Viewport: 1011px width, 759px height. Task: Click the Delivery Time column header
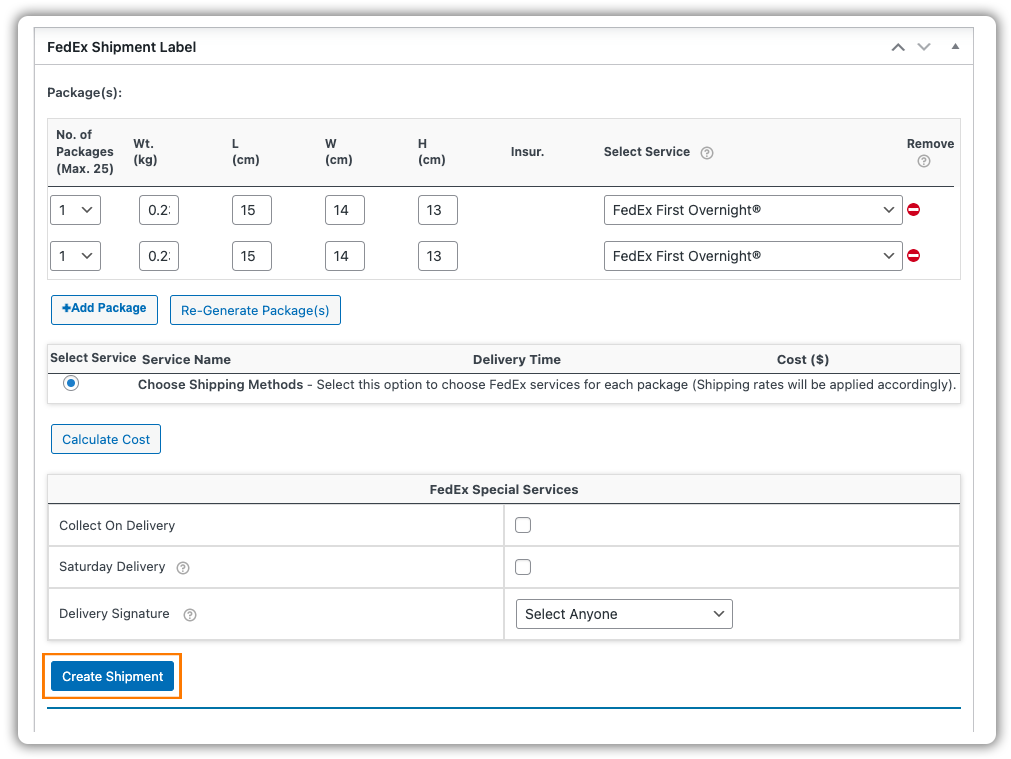(x=516, y=360)
